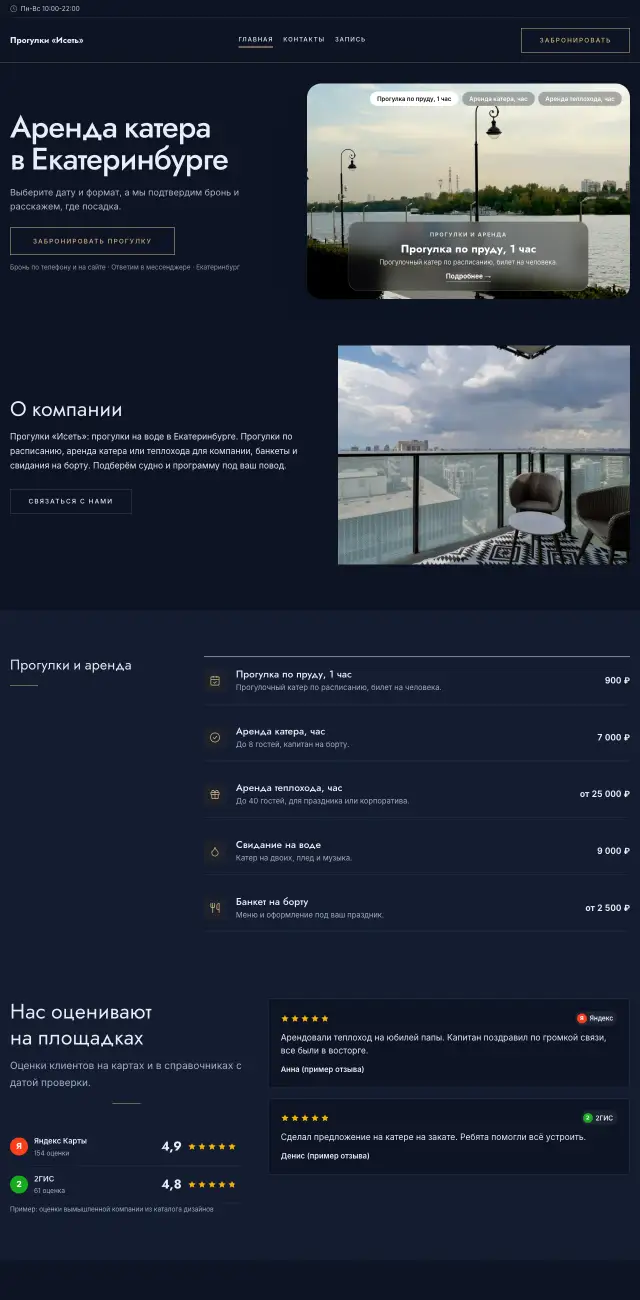
Task: Click the 900 ₽ price
Action: click(x=617, y=681)
